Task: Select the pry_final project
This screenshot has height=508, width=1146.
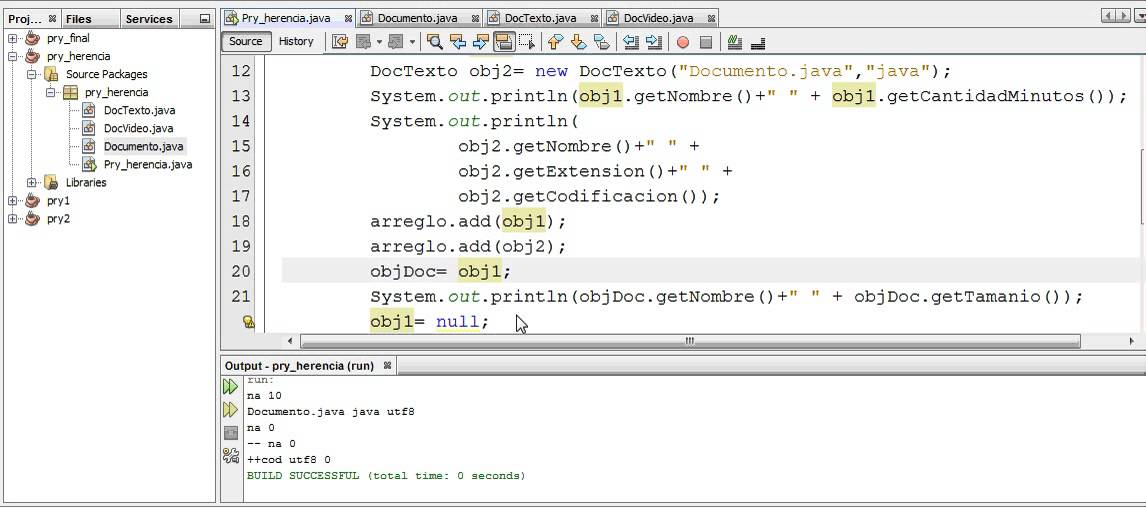Action: pos(68,38)
